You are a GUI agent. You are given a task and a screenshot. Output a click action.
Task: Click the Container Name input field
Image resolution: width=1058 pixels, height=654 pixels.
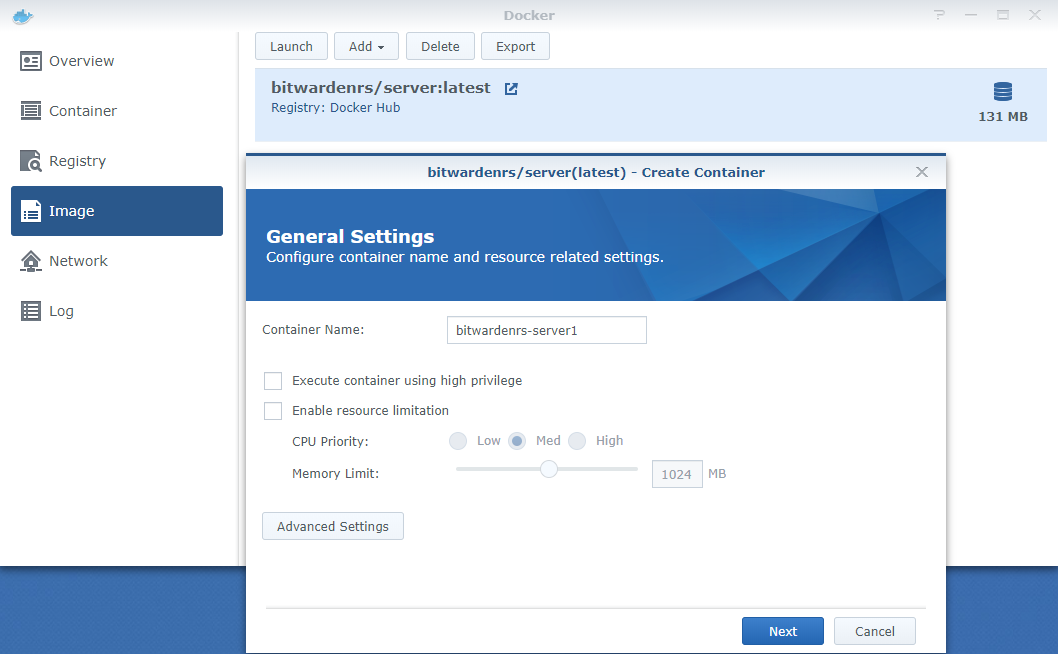pos(547,330)
